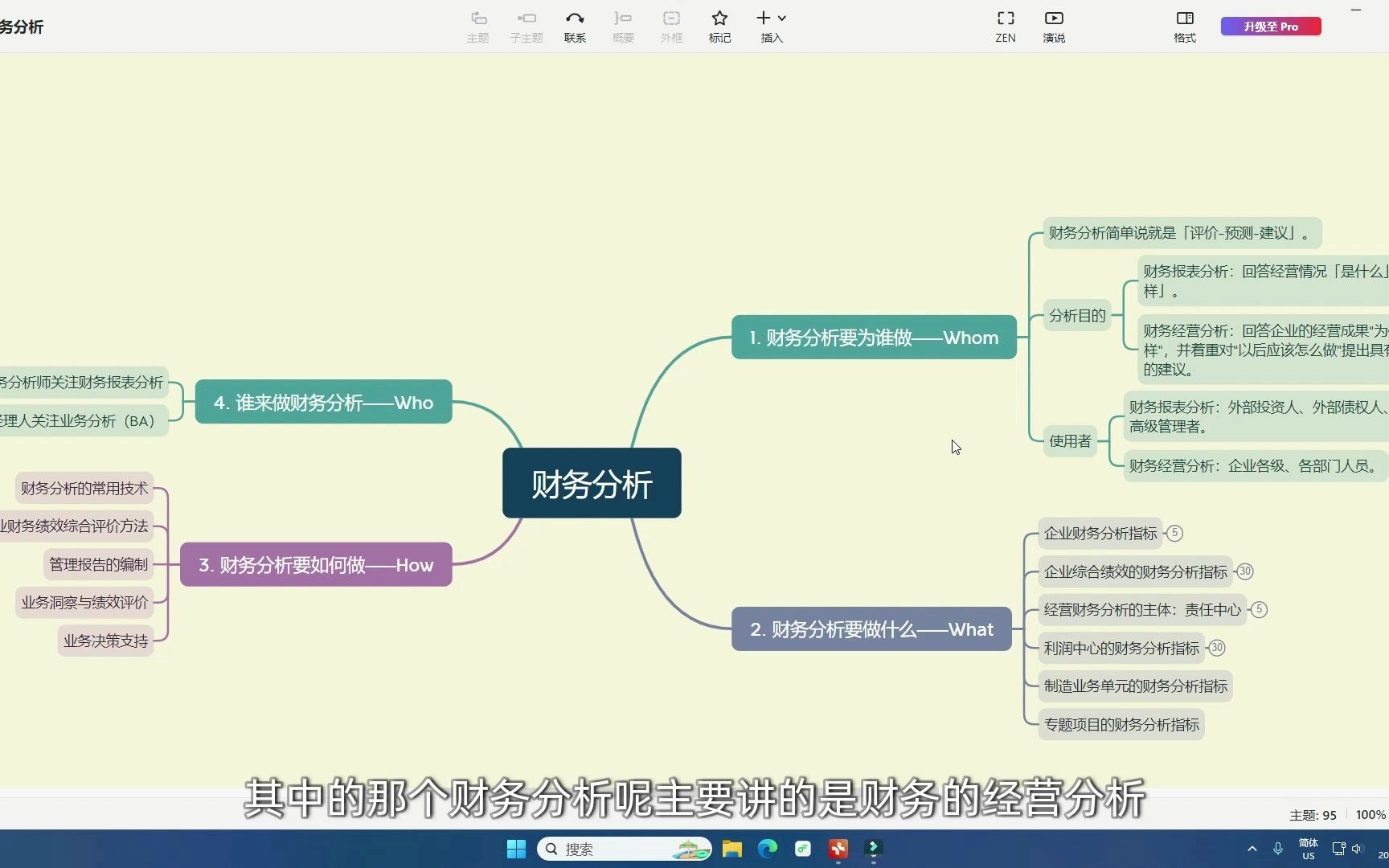Start a presentation with the 演说 icon
The width and height of the screenshot is (1389, 868).
click(x=1053, y=25)
